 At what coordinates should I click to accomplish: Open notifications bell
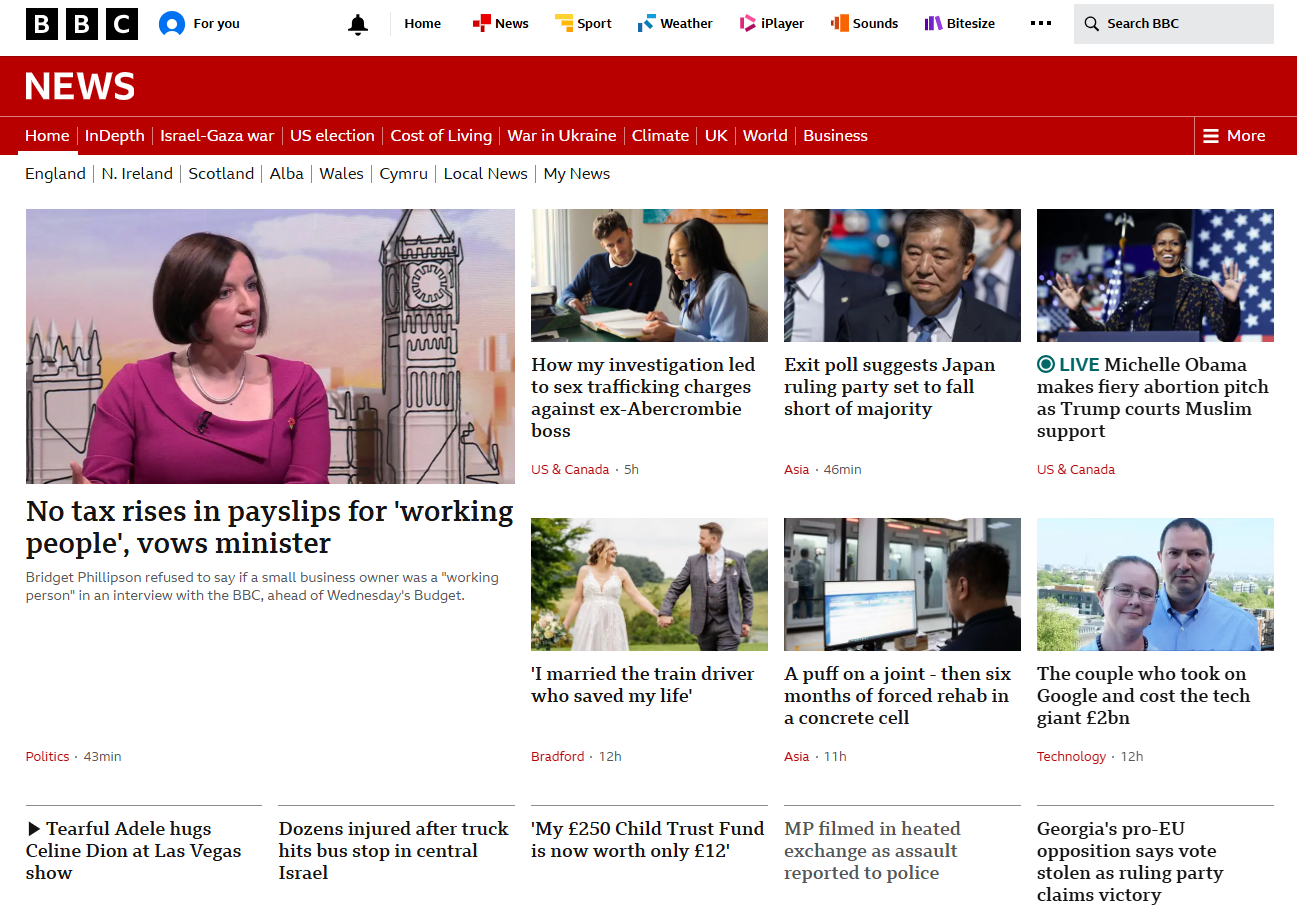[358, 25]
